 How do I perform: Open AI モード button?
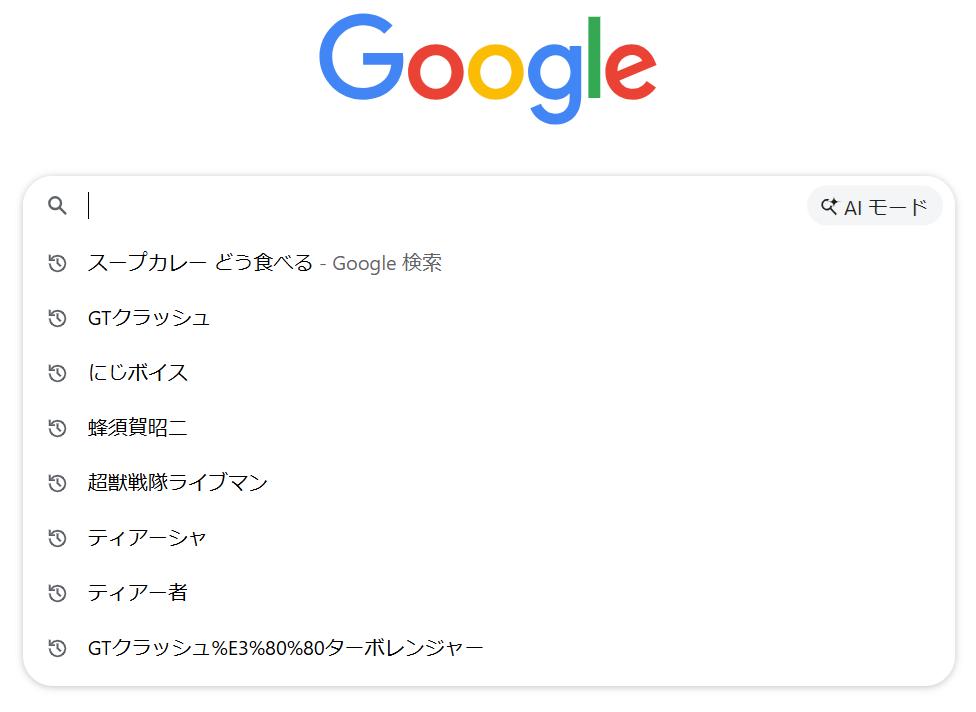click(874, 207)
